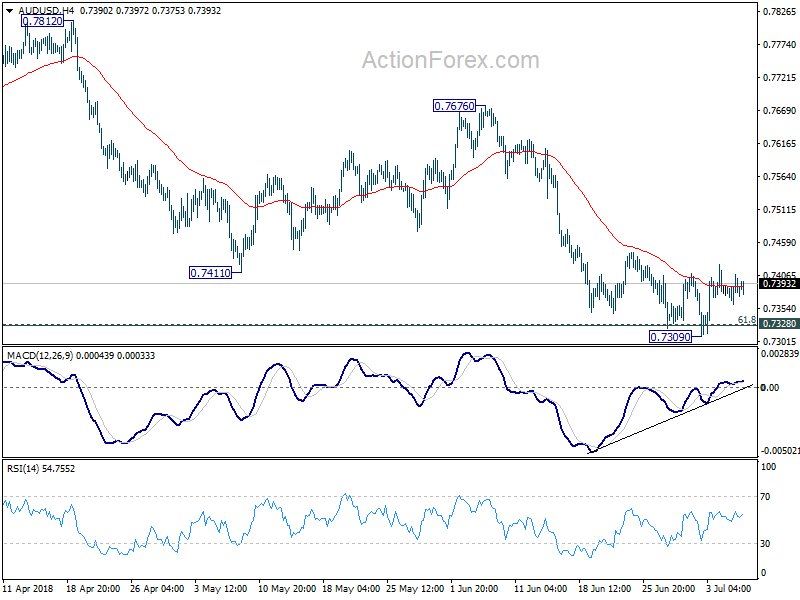Click the 0.73015 price scale value
The image size is (800, 600).
coord(779,341)
